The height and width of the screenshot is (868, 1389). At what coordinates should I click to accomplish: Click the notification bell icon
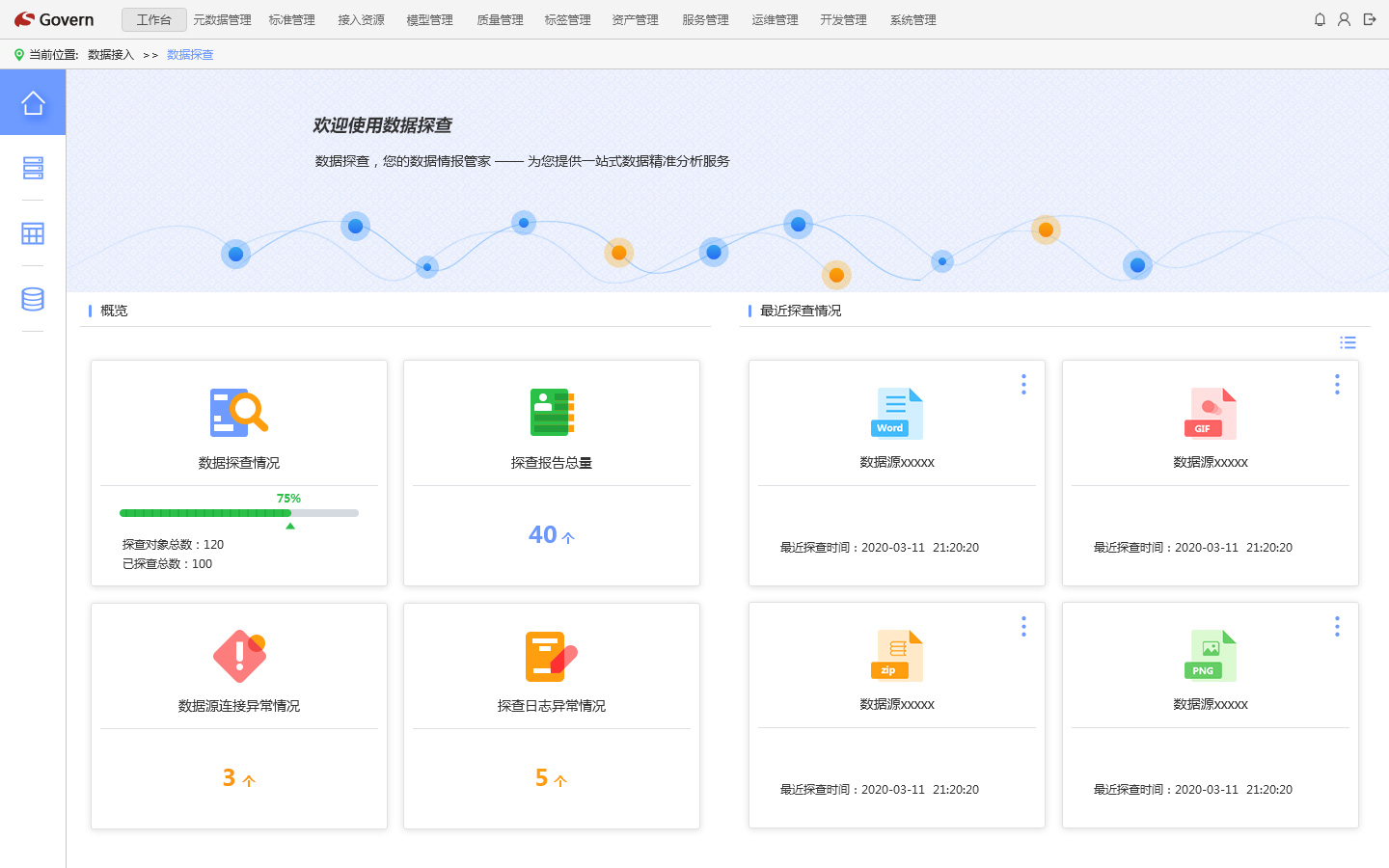click(1320, 19)
